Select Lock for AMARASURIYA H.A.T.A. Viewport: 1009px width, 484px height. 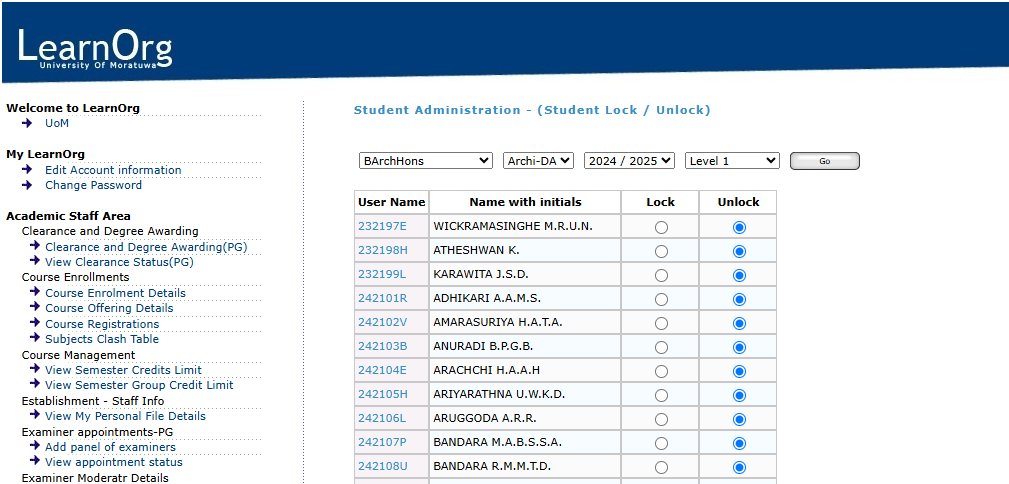click(661, 323)
